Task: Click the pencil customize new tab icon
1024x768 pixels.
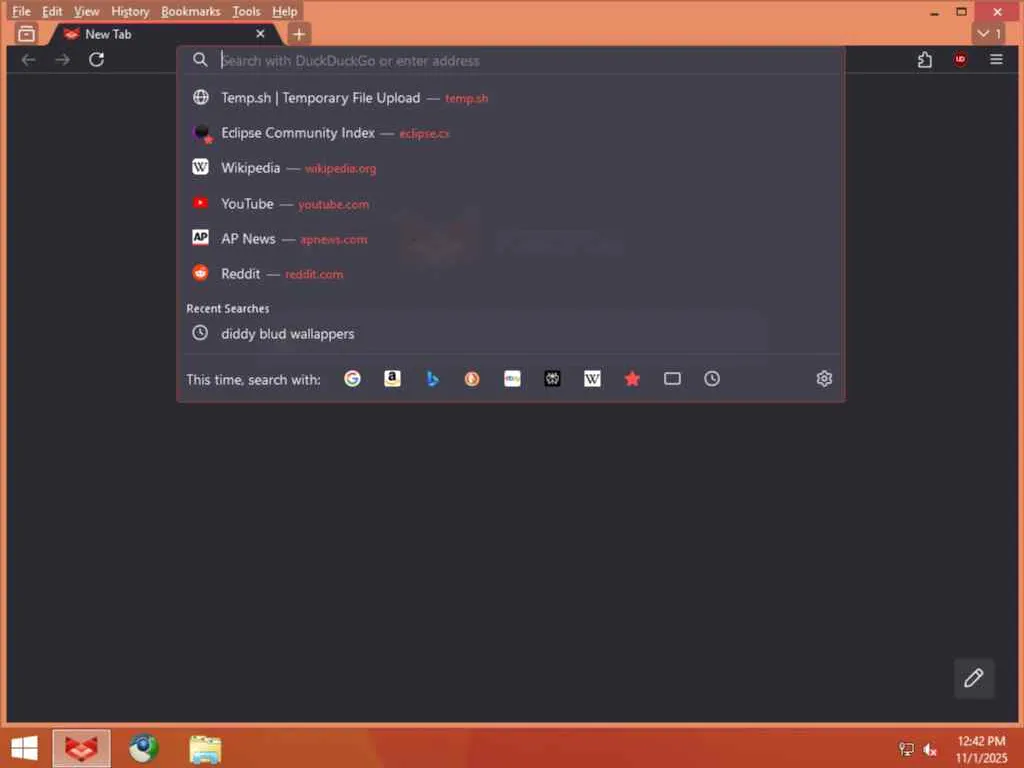Action: [974, 678]
